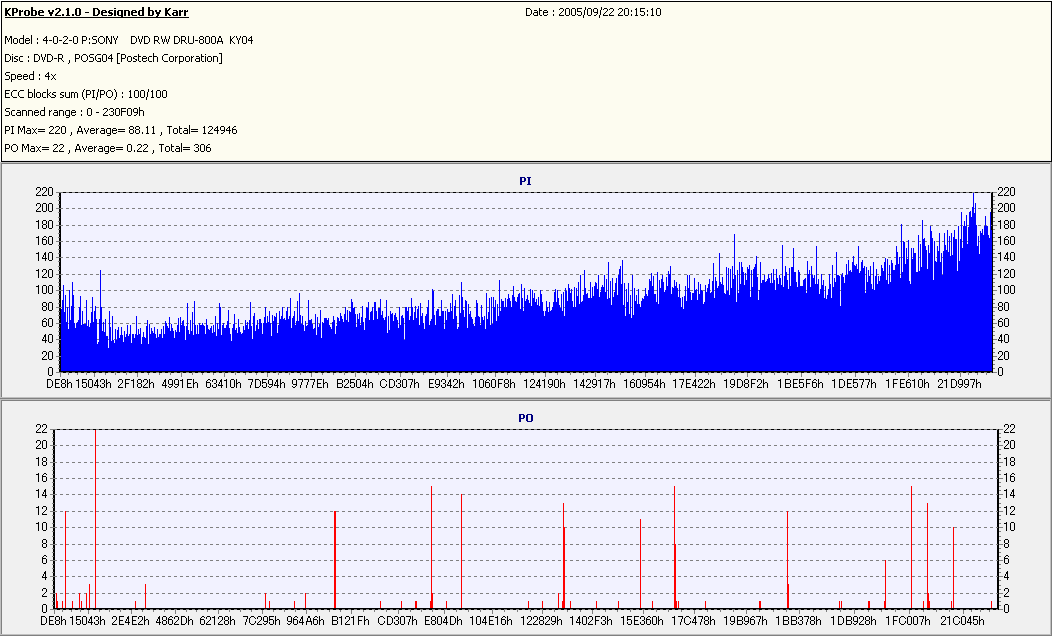This screenshot has width=1052, height=636.
Task: Select the PI Max= 220 statistics line
Action: point(121,130)
